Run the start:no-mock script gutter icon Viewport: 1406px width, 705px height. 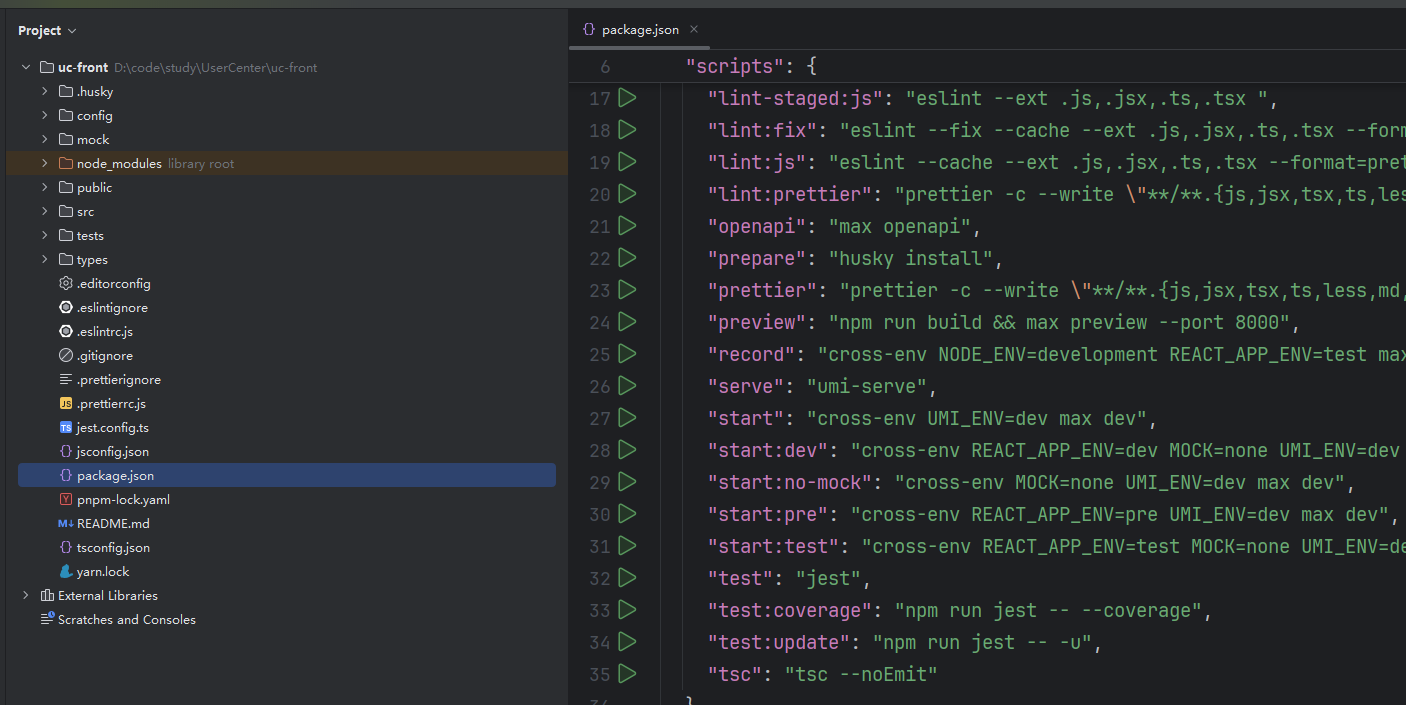click(627, 482)
